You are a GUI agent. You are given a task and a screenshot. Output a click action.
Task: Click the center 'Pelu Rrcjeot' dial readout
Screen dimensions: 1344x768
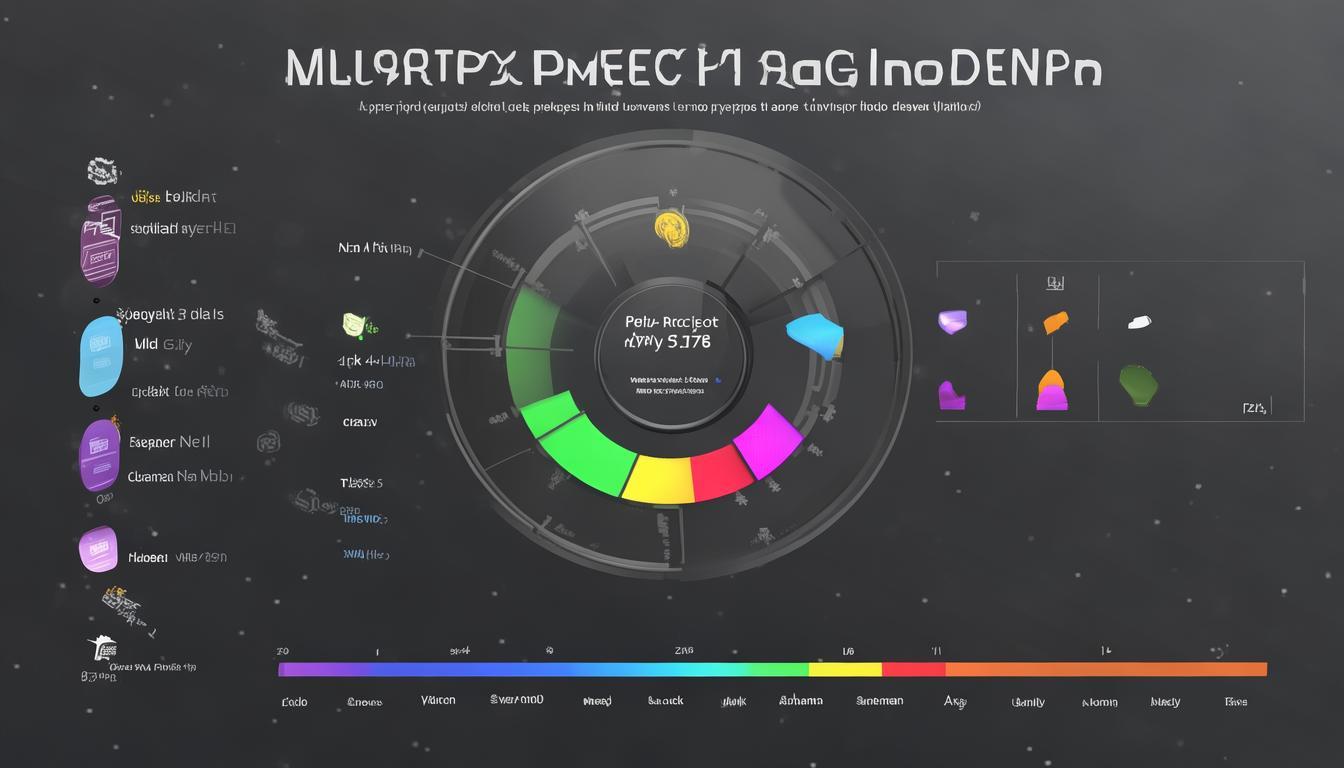click(671, 333)
